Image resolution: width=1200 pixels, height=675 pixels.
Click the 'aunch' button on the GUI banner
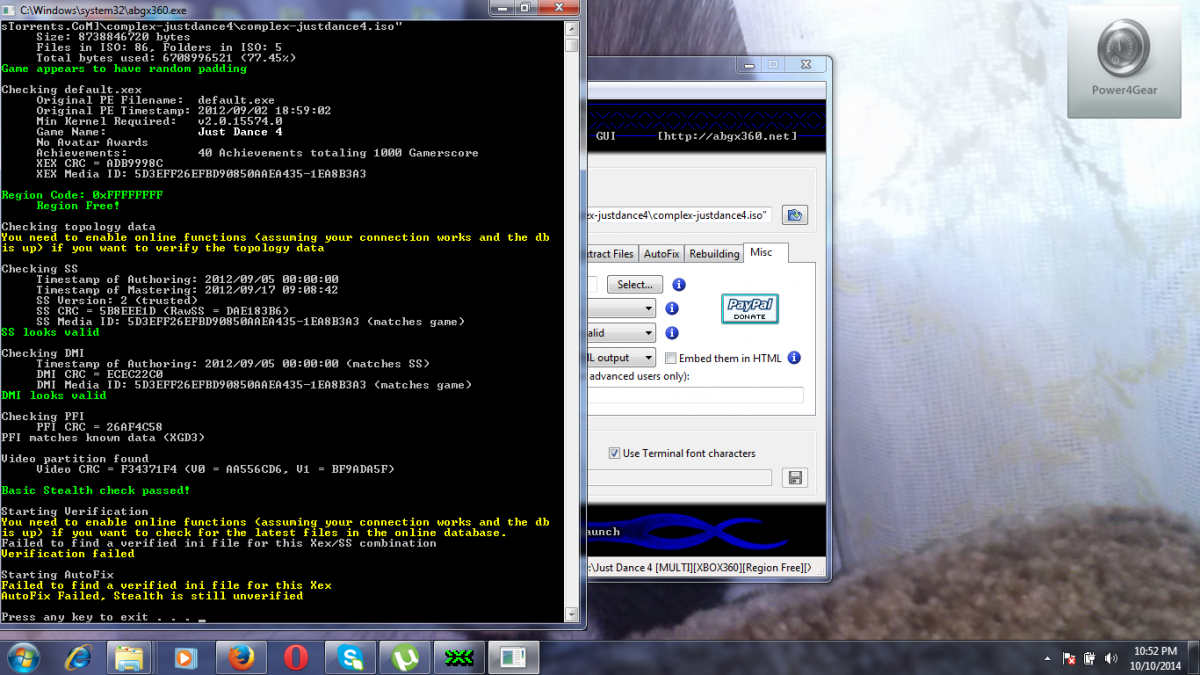pos(604,532)
